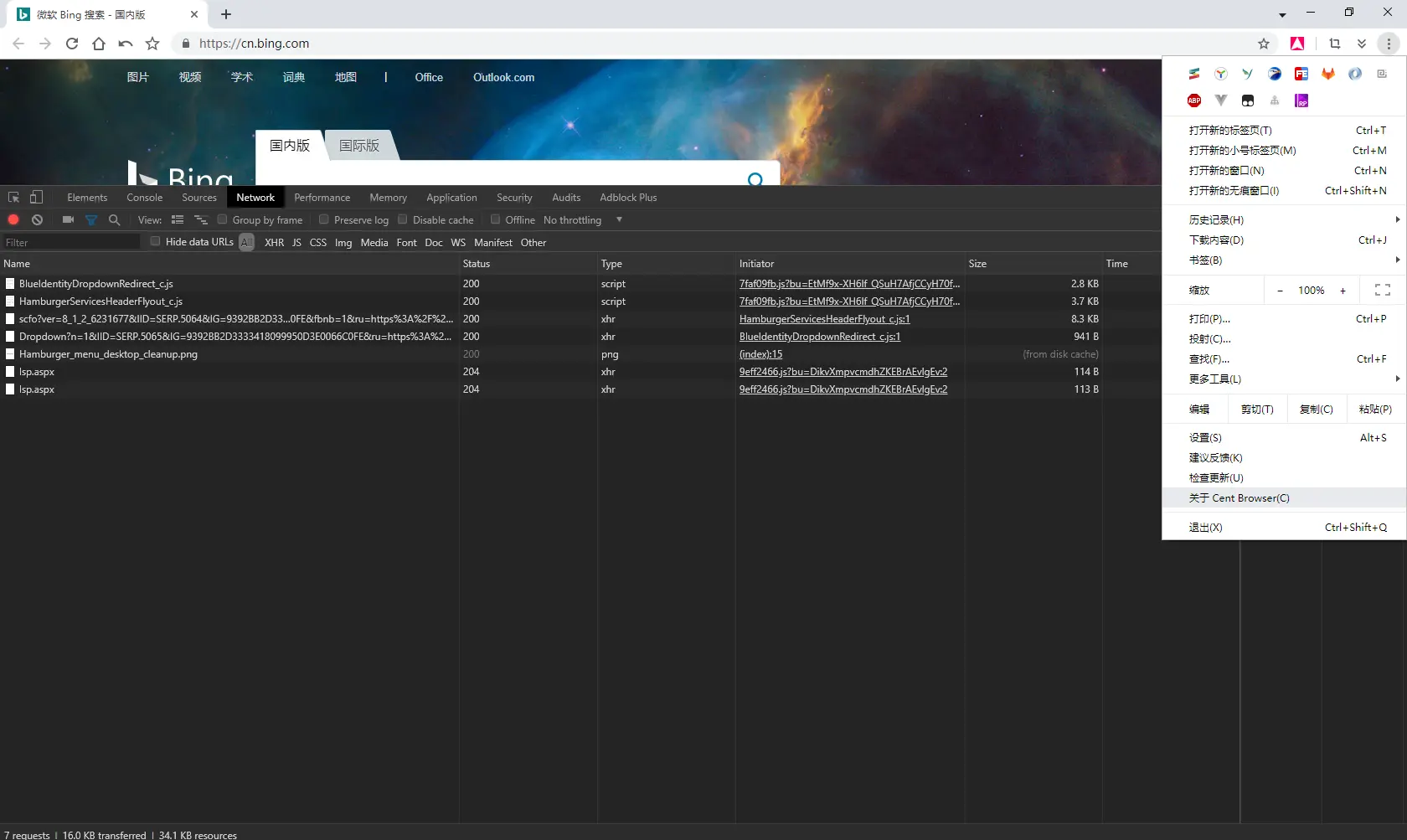This screenshot has height=840, width=1407.
Task: Click the Bing search magnifier icon
Action: [x=755, y=178]
